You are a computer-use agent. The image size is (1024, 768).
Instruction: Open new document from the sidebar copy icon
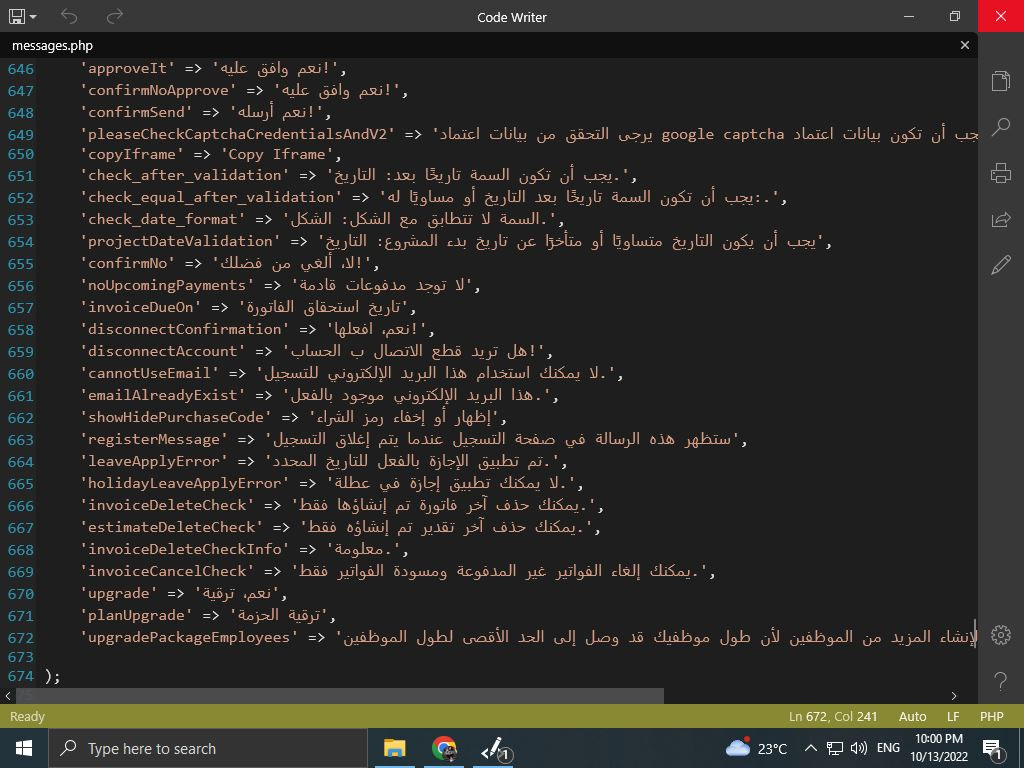[1000, 80]
